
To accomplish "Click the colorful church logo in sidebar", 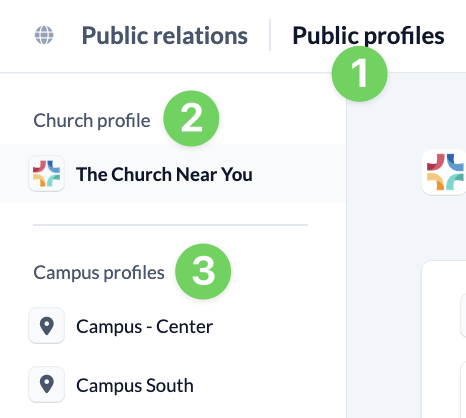I will coord(46,173).
